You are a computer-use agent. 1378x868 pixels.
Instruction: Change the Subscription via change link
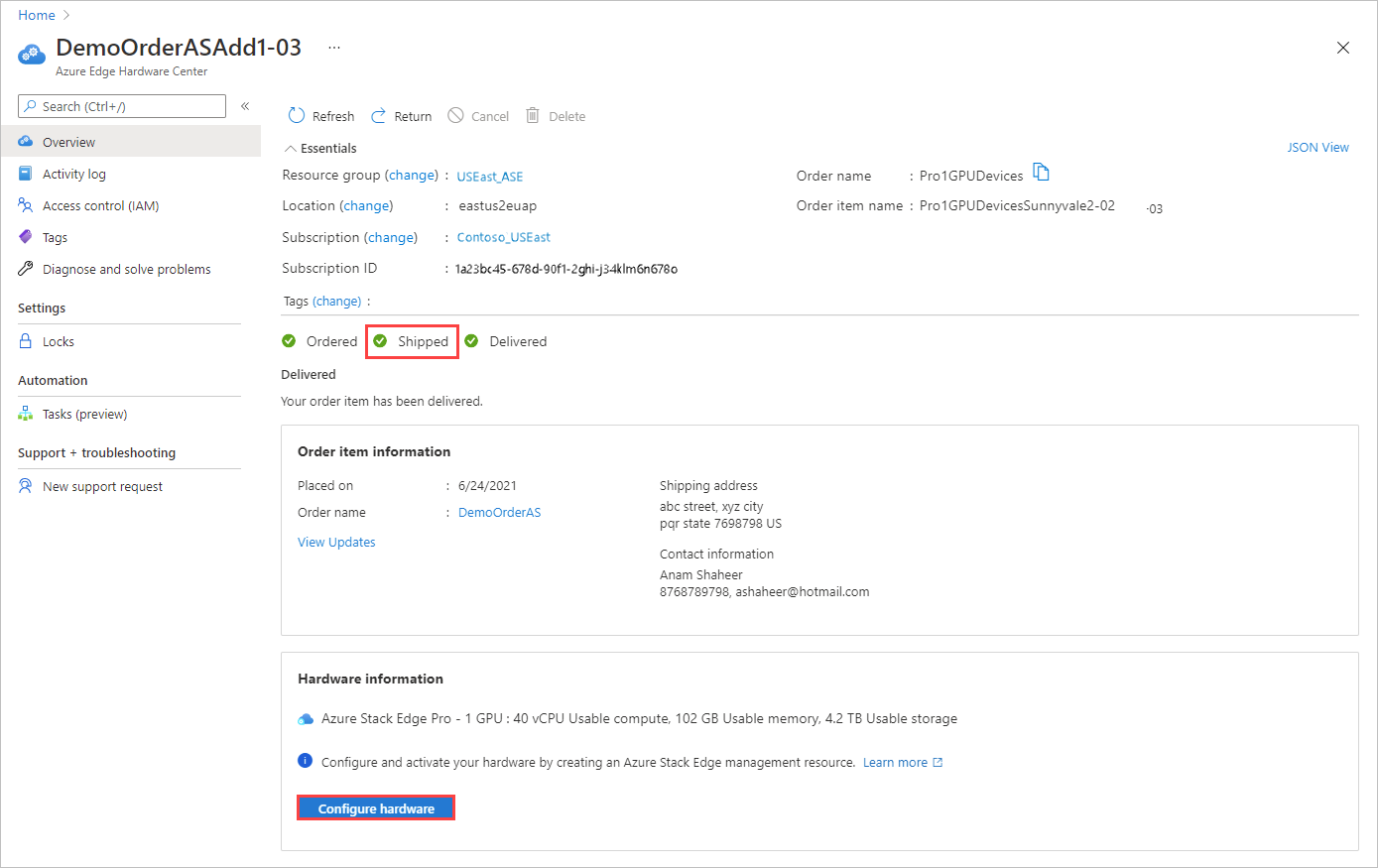pos(391,237)
